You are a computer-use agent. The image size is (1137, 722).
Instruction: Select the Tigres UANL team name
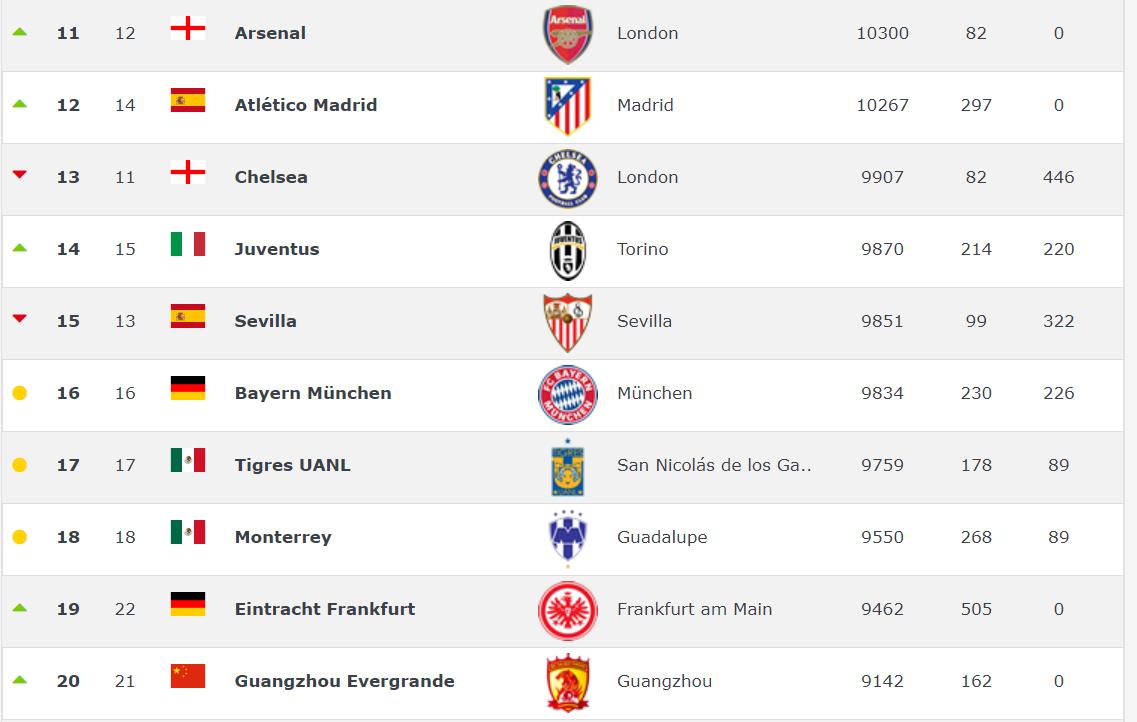(293, 465)
